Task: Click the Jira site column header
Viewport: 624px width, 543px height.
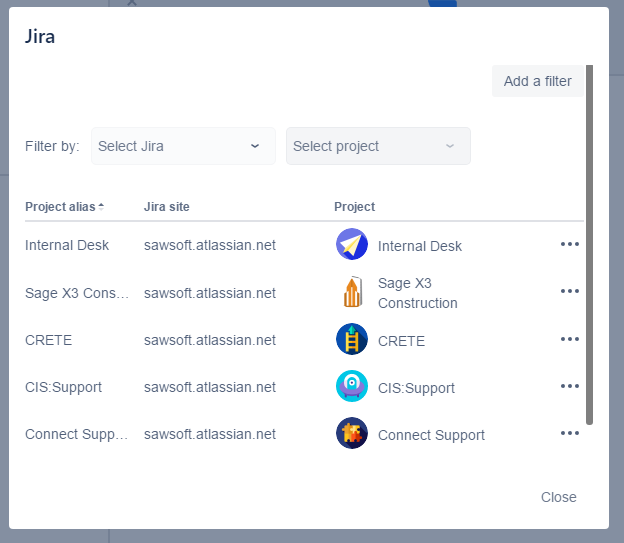Action: coord(166,207)
